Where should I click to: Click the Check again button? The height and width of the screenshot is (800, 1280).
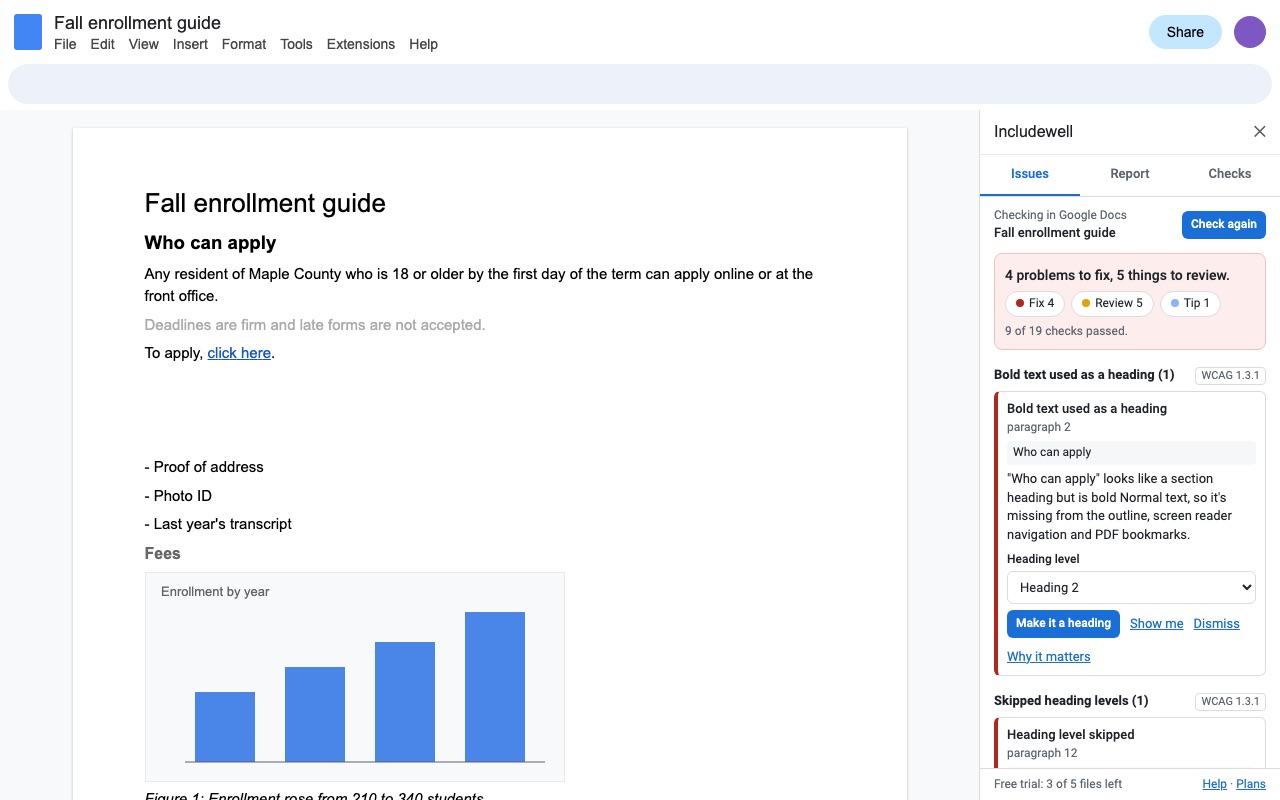click(1224, 224)
